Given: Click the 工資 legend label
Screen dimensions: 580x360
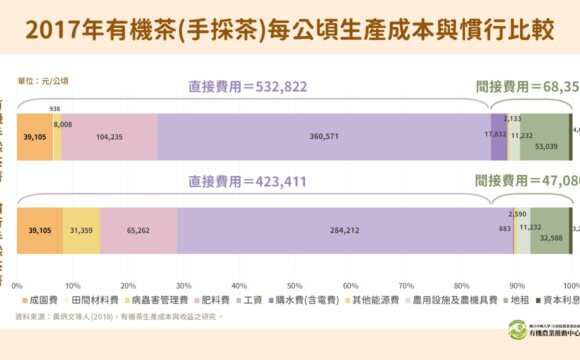Looking at the screenshot, I should click(x=253, y=300).
